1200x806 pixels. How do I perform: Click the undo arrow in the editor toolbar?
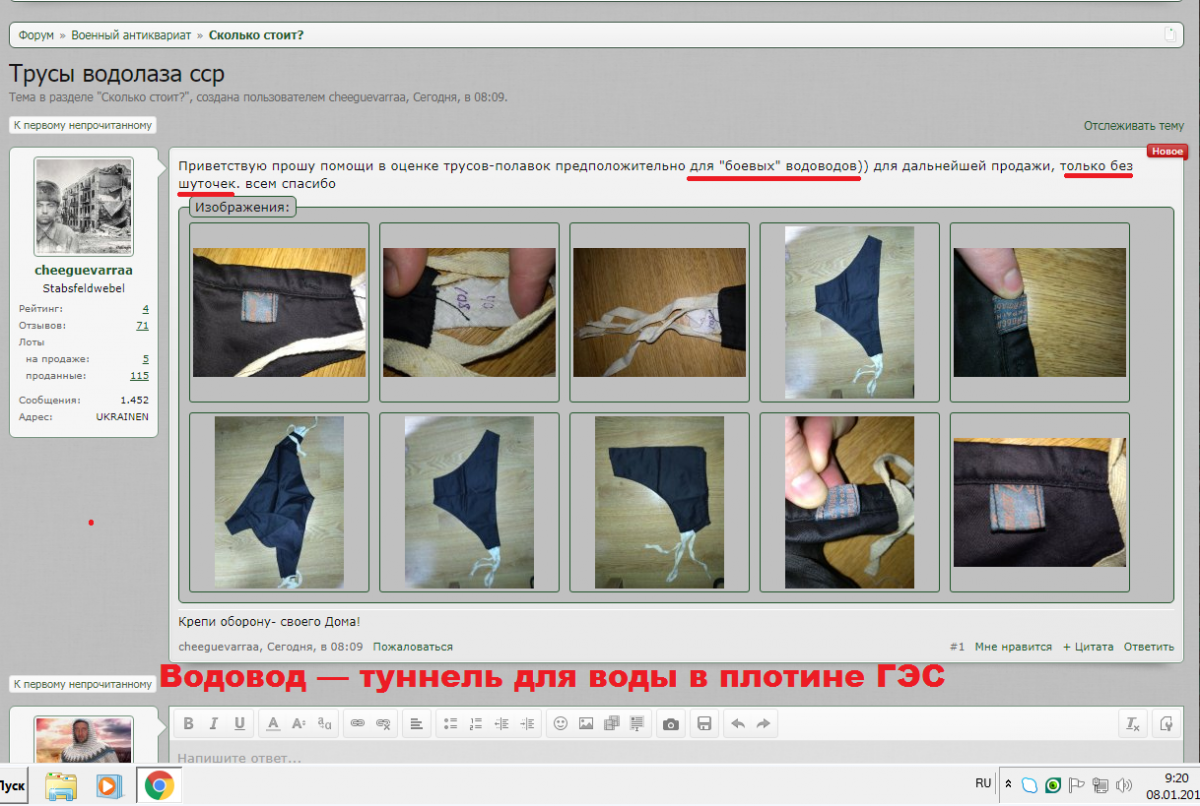[x=738, y=723]
